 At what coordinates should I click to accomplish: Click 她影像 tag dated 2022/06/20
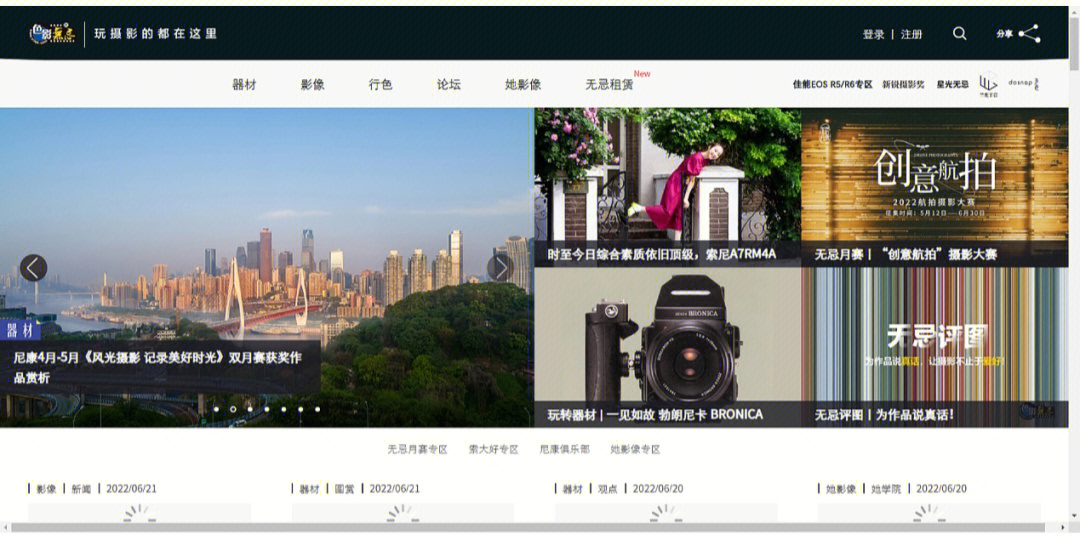841,489
